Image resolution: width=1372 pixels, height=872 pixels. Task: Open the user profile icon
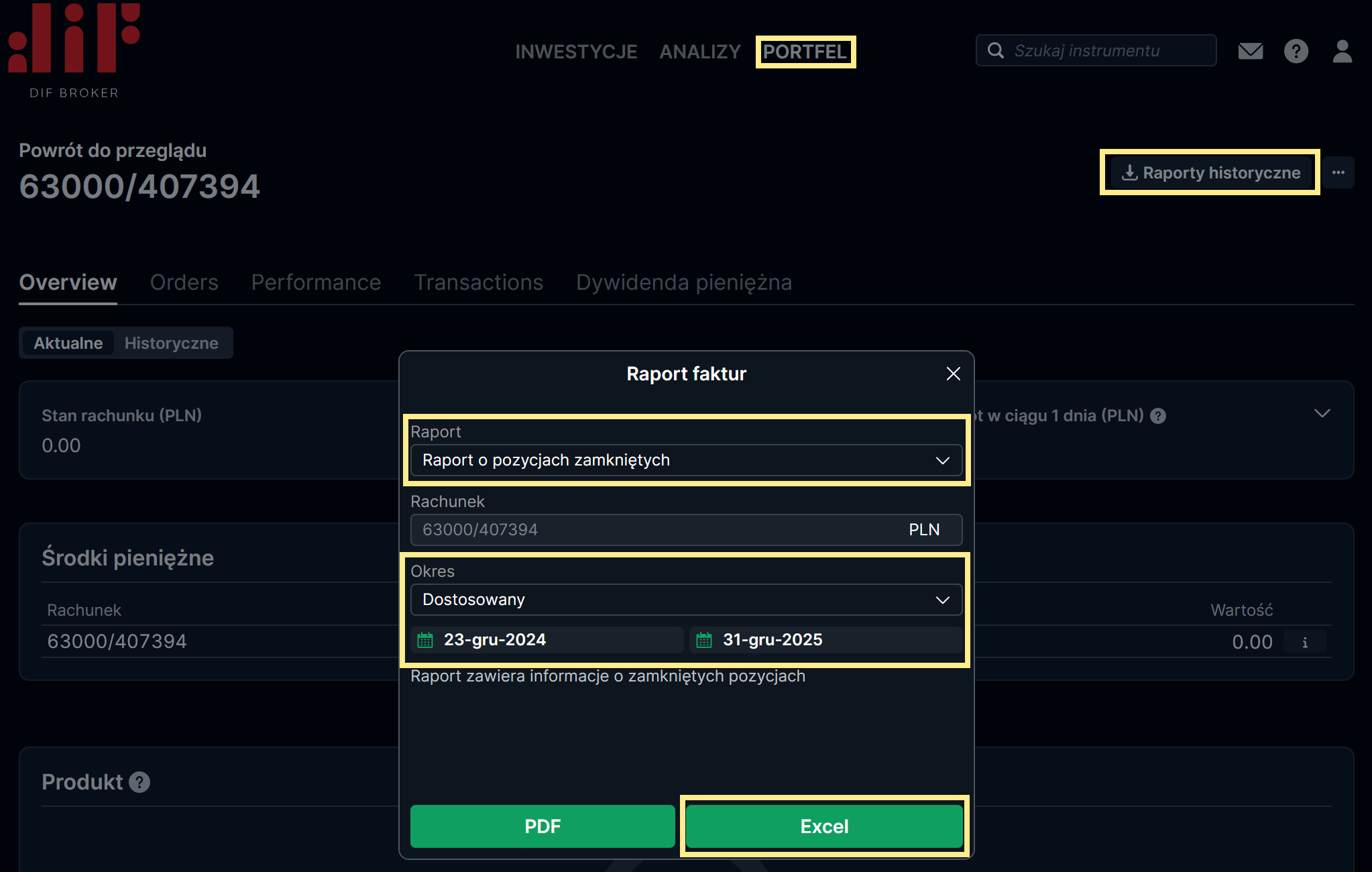point(1342,51)
